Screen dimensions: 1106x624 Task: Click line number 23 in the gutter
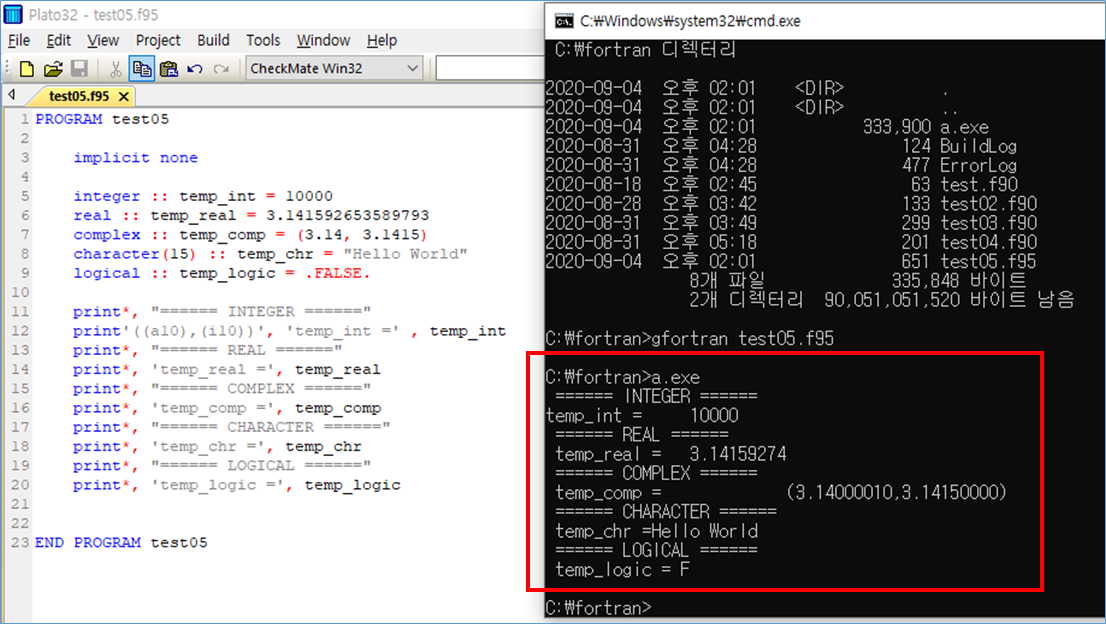(x=20, y=543)
